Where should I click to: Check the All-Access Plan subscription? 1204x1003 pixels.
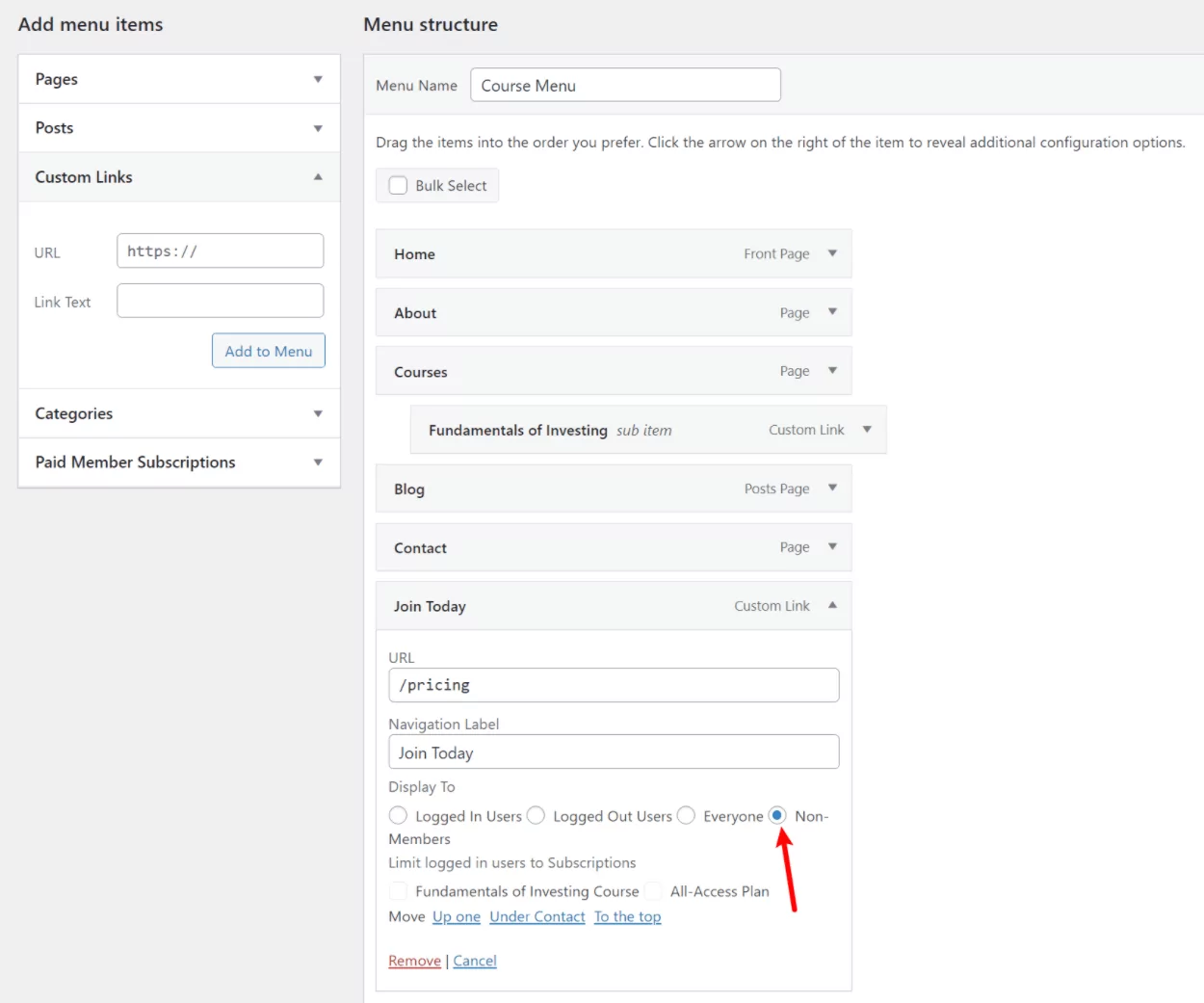(x=653, y=890)
